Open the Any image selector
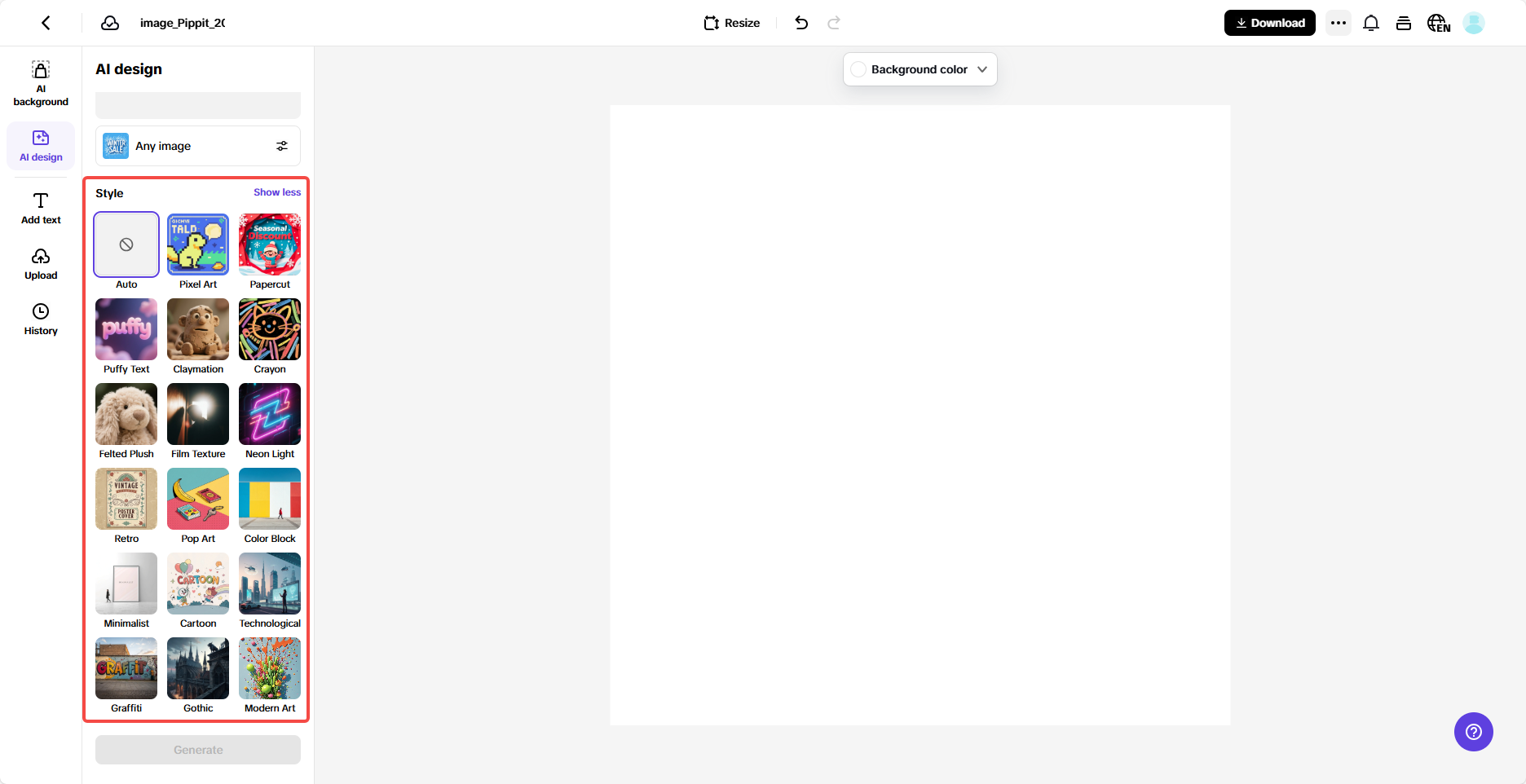 point(198,146)
